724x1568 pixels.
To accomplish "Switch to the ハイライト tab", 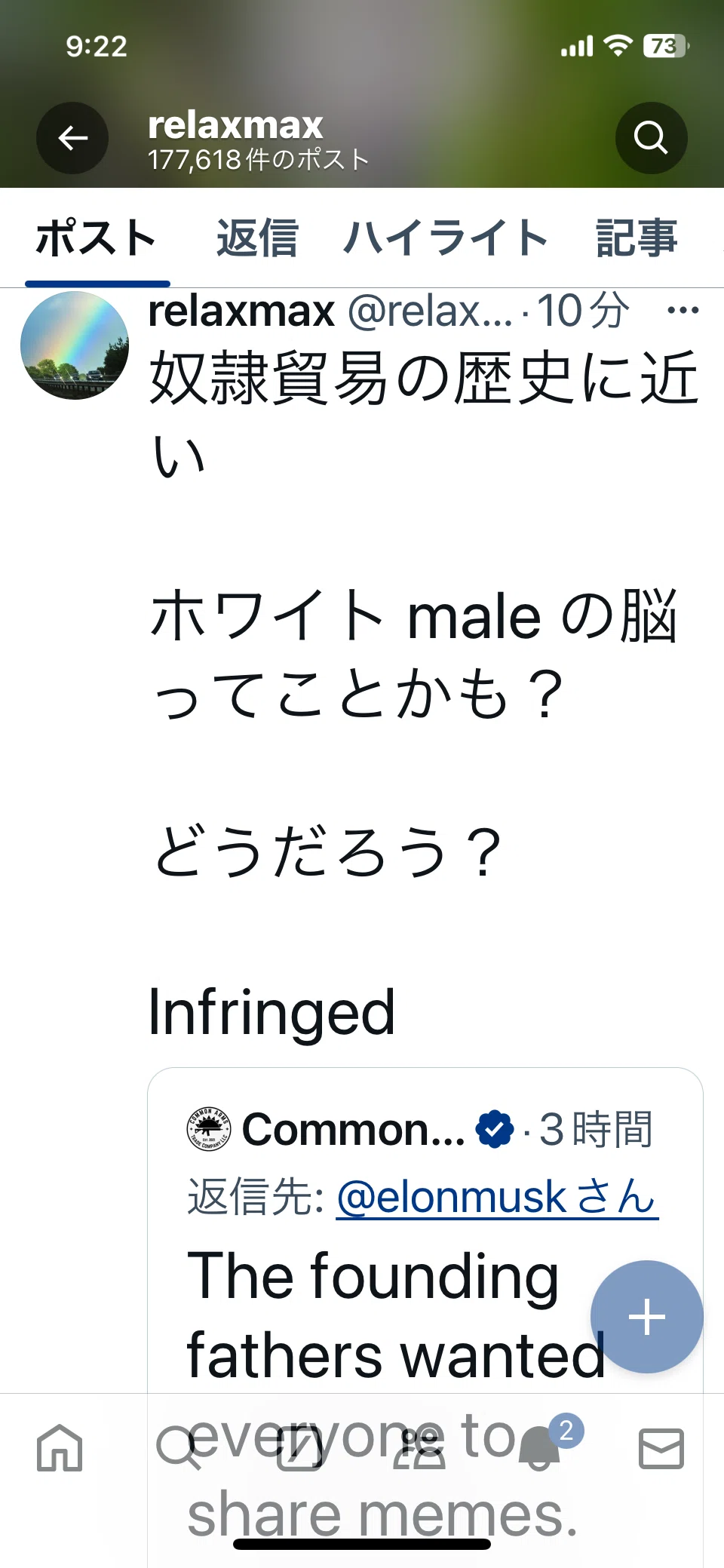I will (x=446, y=238).
